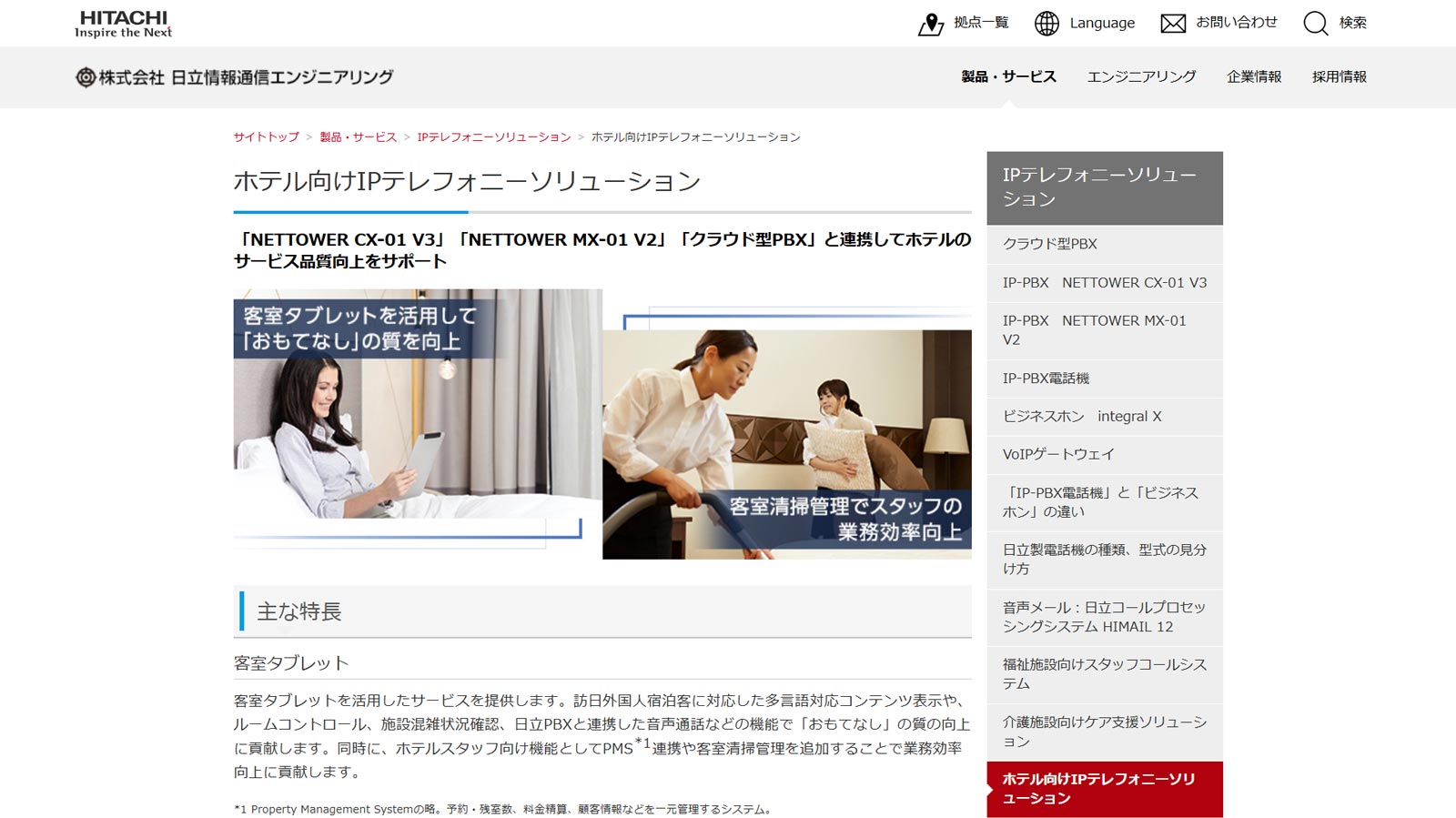Click the *1 Property Management System footnote
The image size is (1456, 818).
coord(503,809)
